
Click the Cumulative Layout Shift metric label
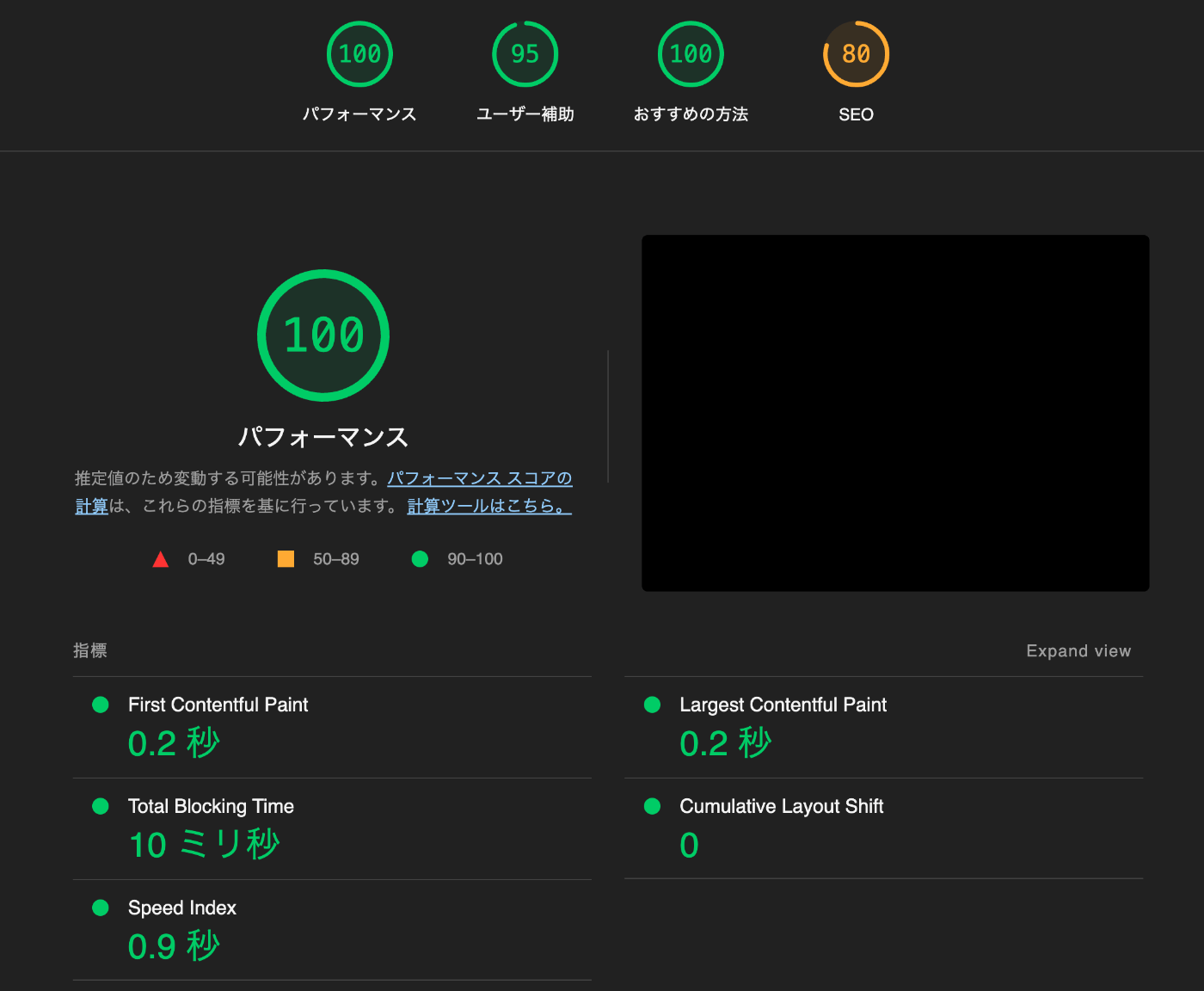[781, 806]
